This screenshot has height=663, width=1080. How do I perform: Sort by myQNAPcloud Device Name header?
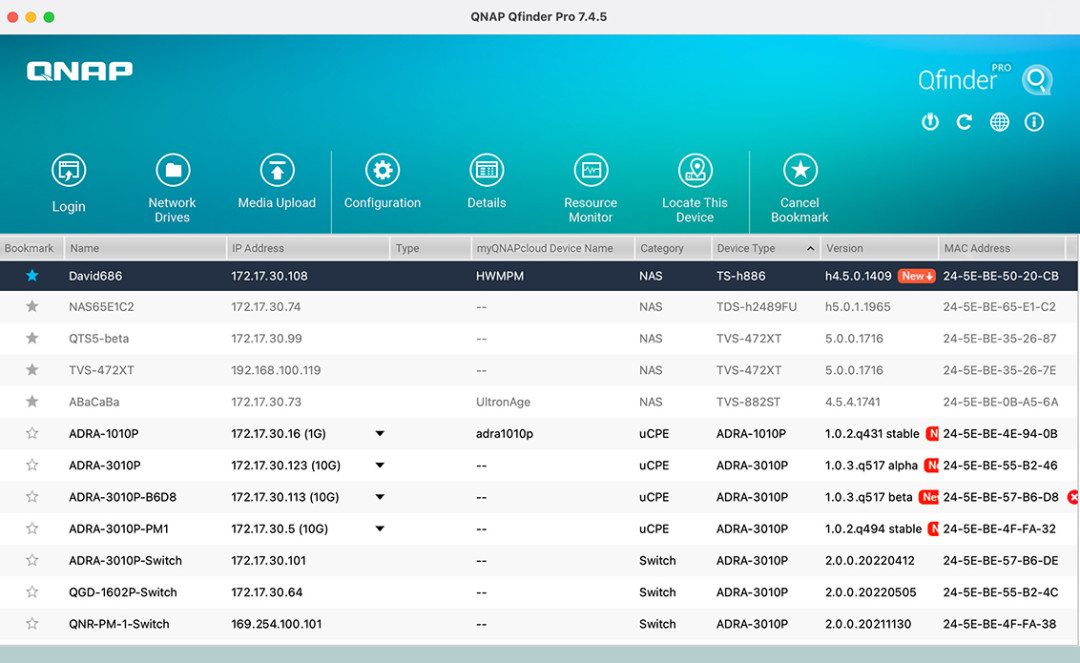click(552, 248)
